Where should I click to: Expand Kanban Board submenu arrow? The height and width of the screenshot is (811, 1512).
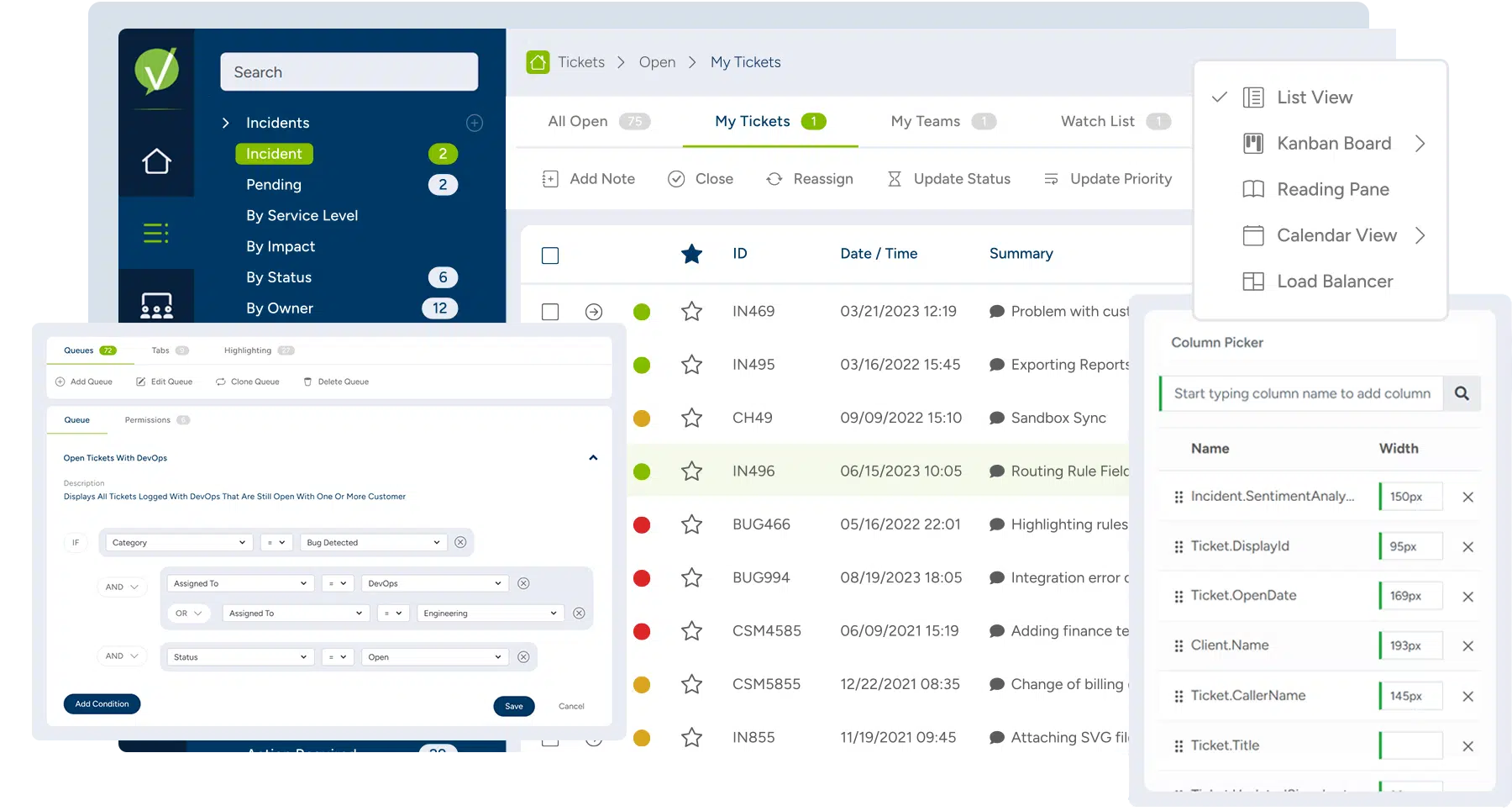(x=1420, y=144)
